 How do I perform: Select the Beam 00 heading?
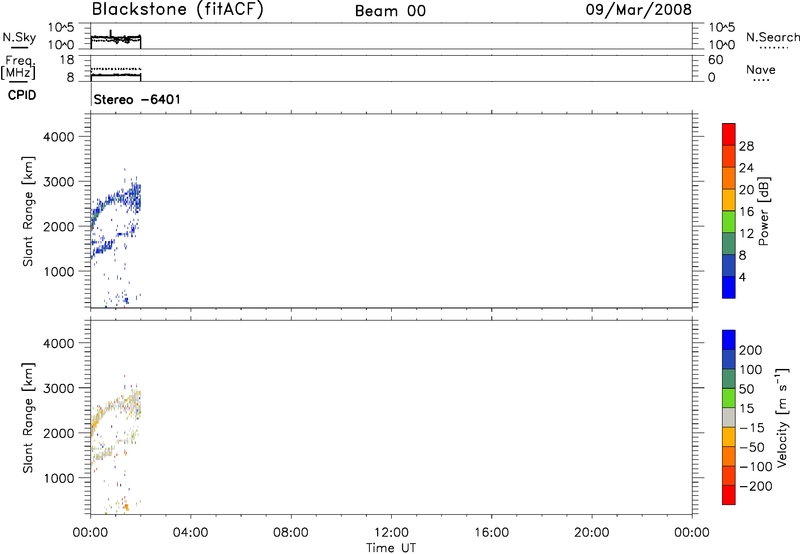[390, 11]
